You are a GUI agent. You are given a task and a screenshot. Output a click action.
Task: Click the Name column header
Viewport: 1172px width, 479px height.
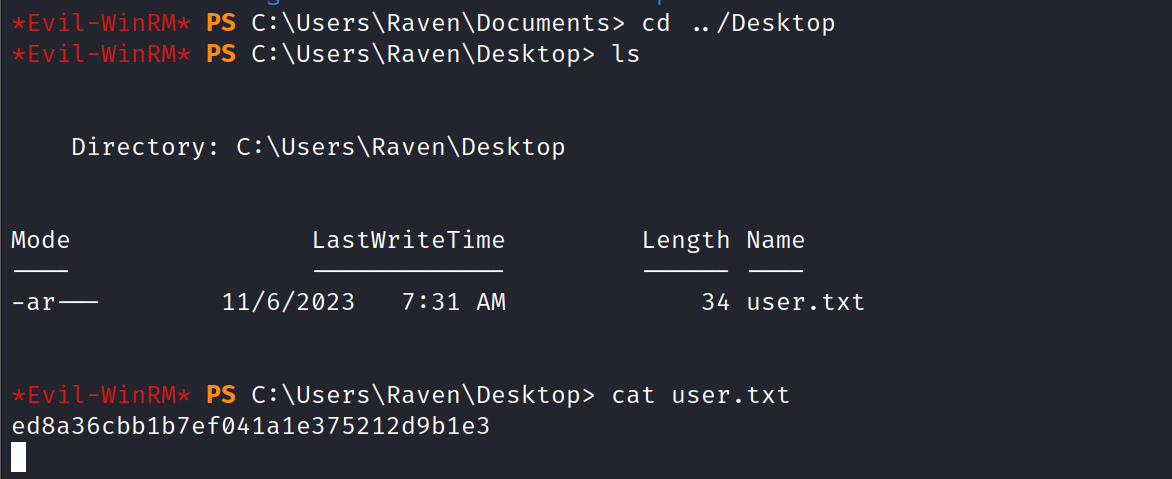(x=775, y=240)
